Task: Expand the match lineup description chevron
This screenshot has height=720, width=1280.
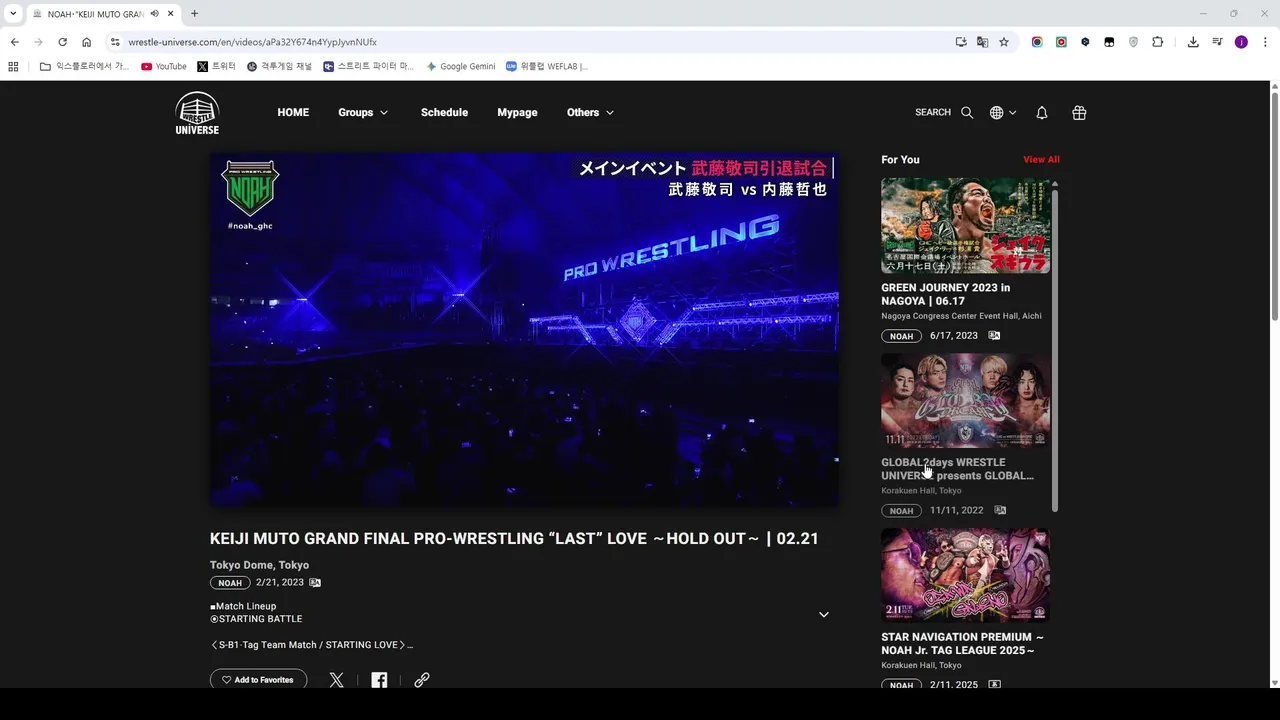Action: point(824,614)
